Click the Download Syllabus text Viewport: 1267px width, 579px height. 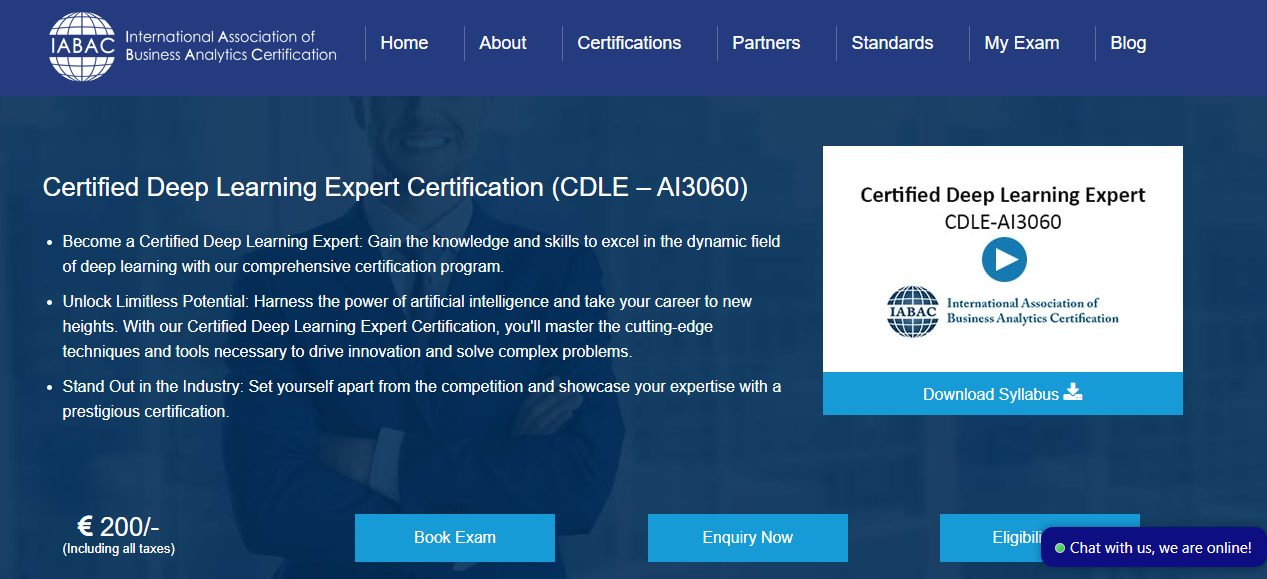990,394
